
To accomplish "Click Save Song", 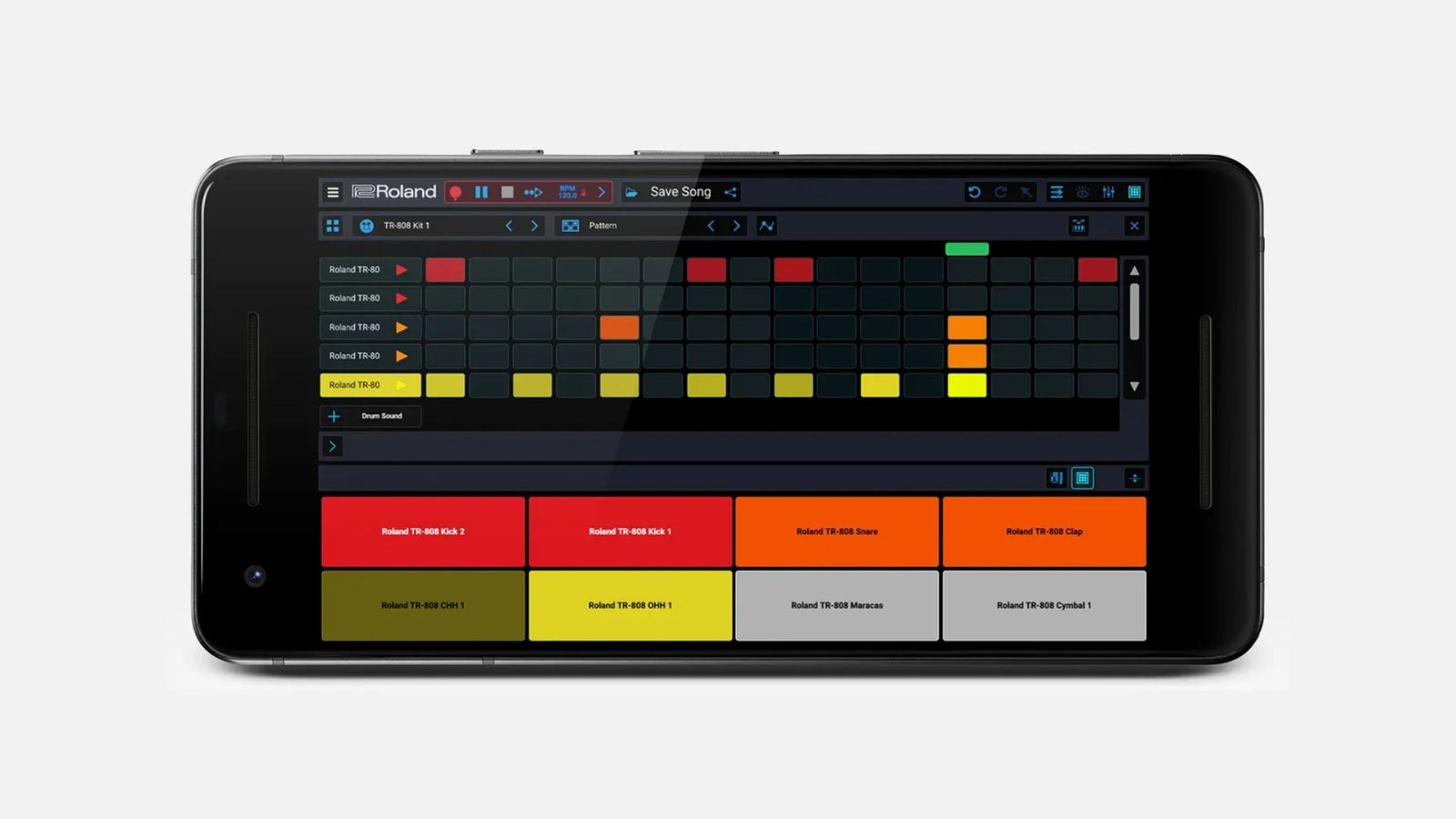I will tap(681, 192).
